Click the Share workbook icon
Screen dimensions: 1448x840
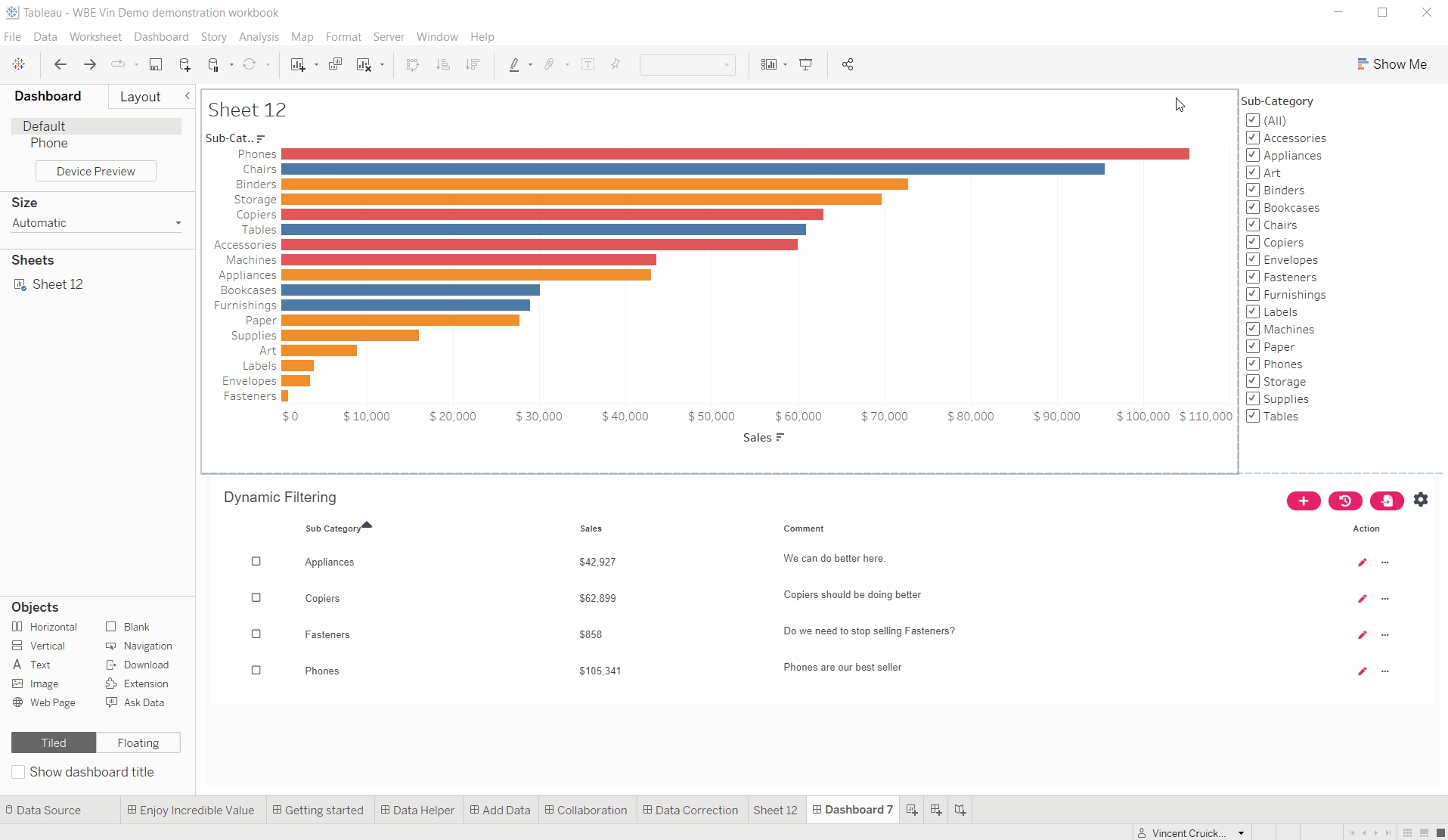click(848, 65)
